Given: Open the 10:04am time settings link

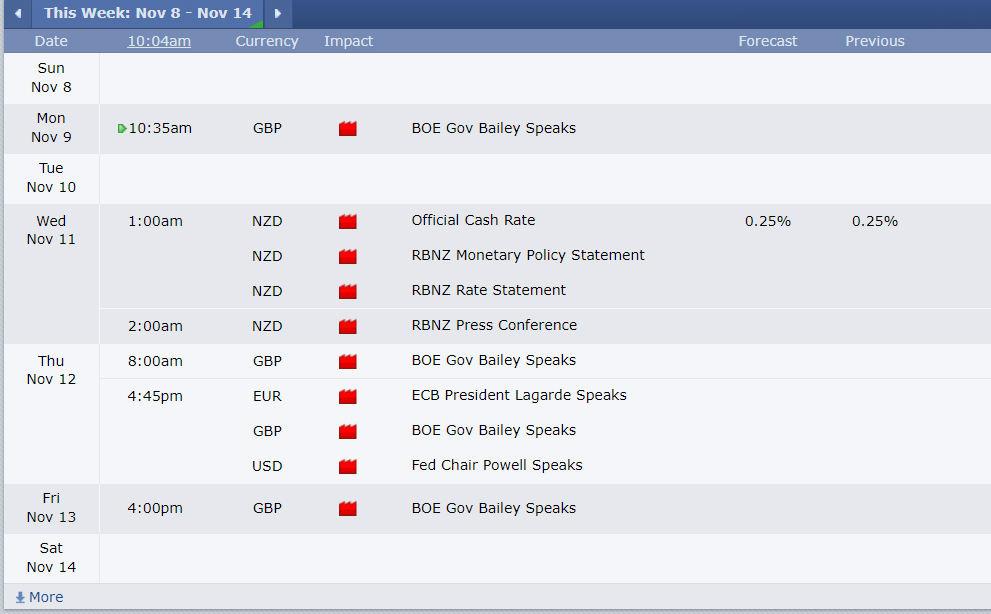Looking at the screenshot, I should [x=159, y=41].
